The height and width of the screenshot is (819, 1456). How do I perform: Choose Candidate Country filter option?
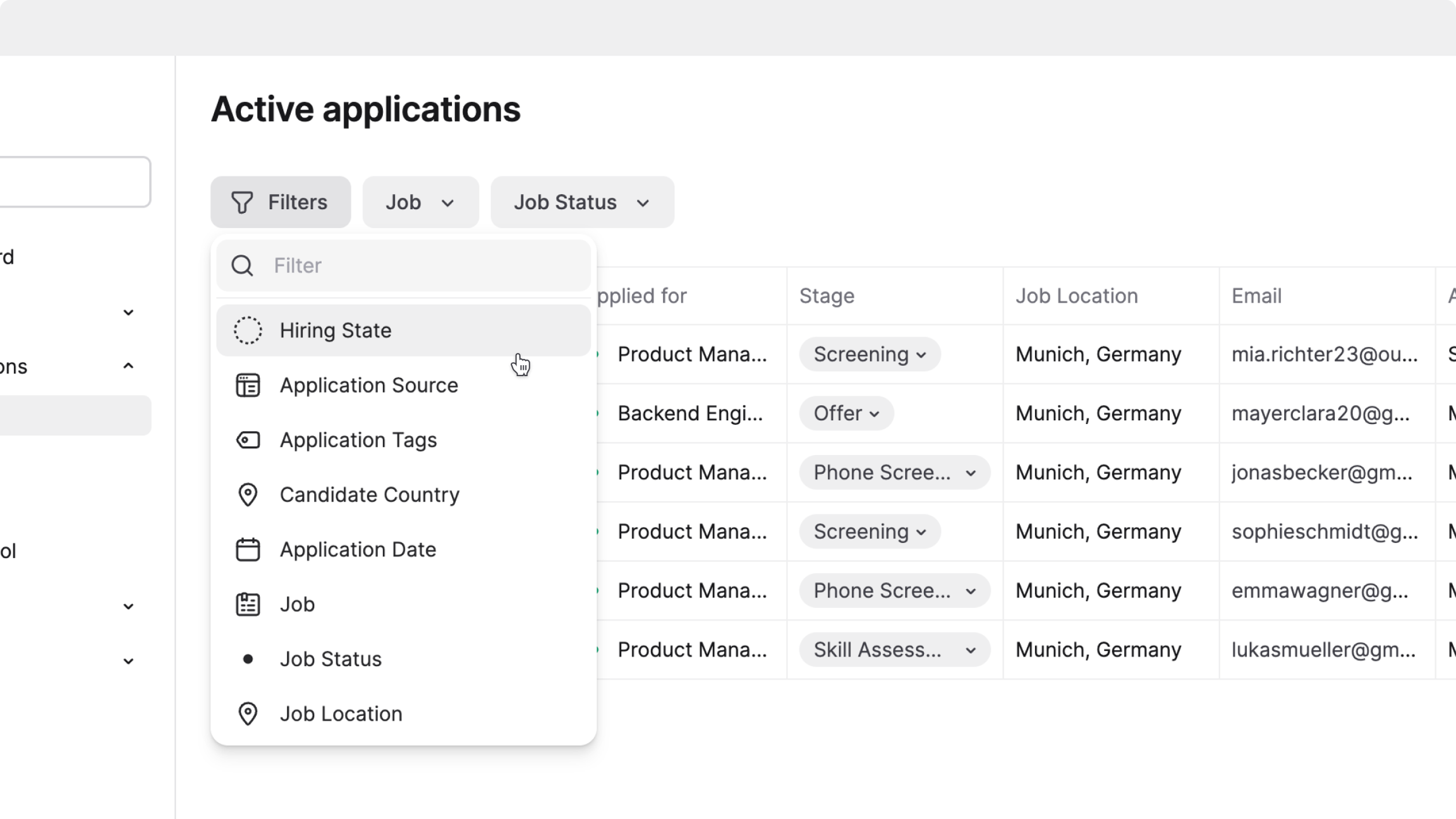(x=370, y=495)
